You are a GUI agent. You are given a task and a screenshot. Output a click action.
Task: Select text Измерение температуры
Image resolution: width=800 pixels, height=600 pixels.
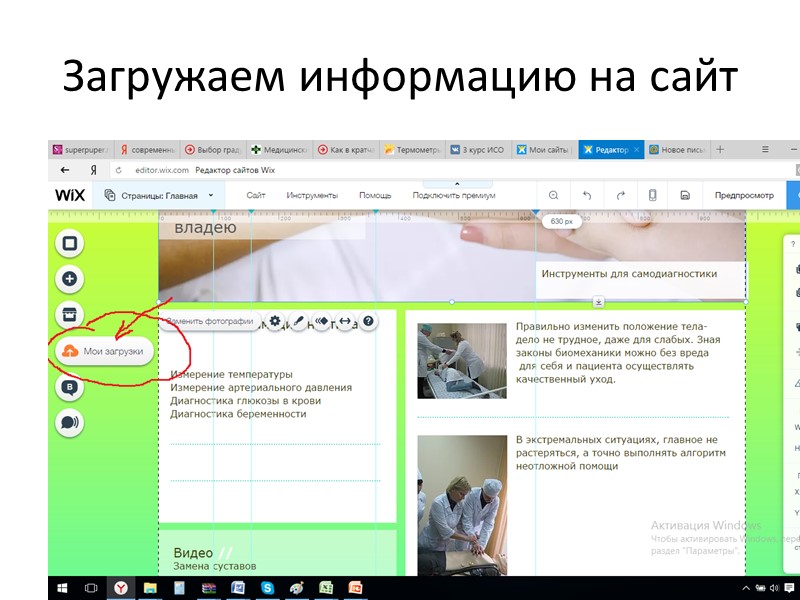[x=231, y=374]
